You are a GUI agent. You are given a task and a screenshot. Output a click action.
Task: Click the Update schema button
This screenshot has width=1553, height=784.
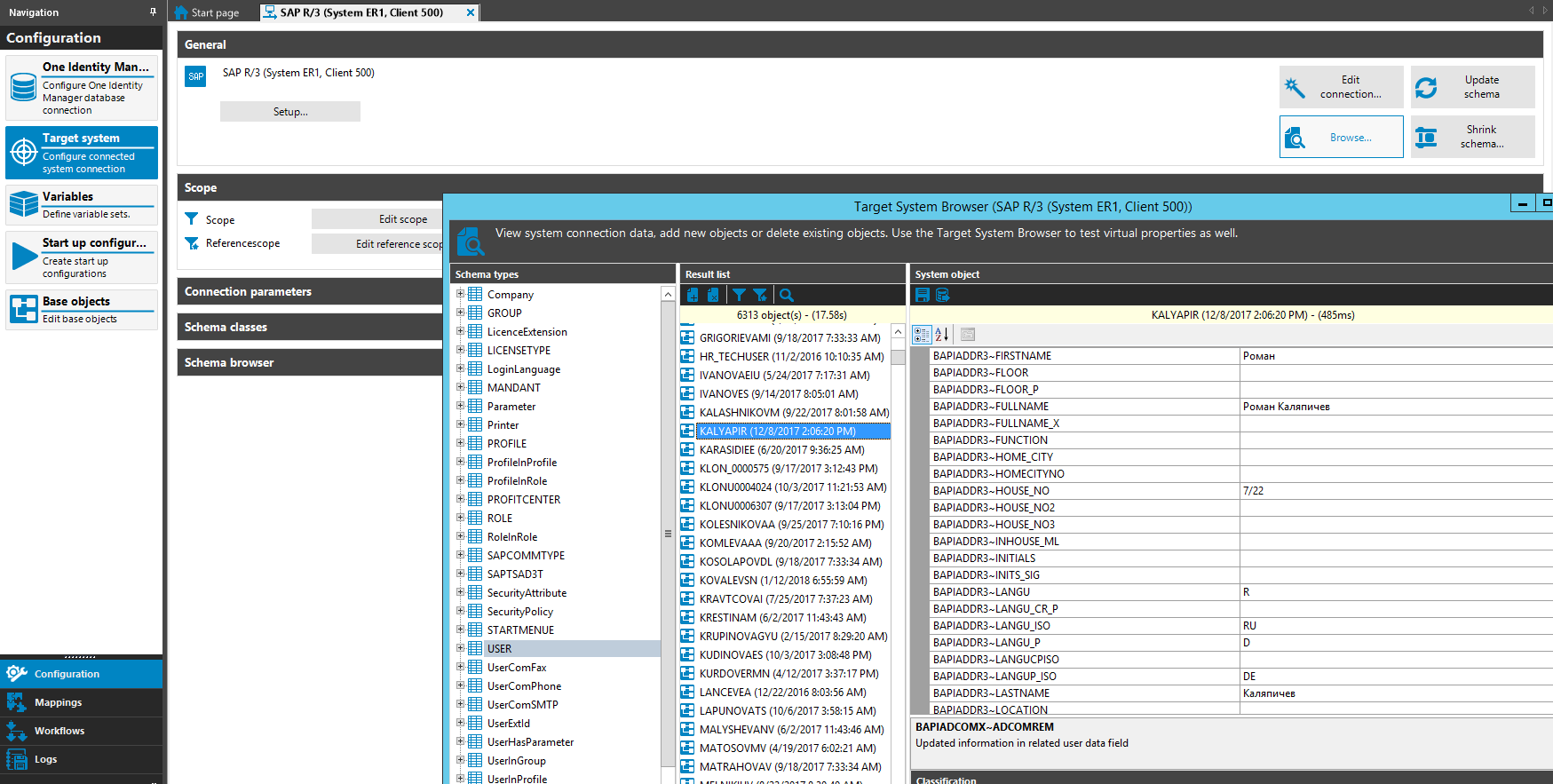click(x=1472, y=87)
